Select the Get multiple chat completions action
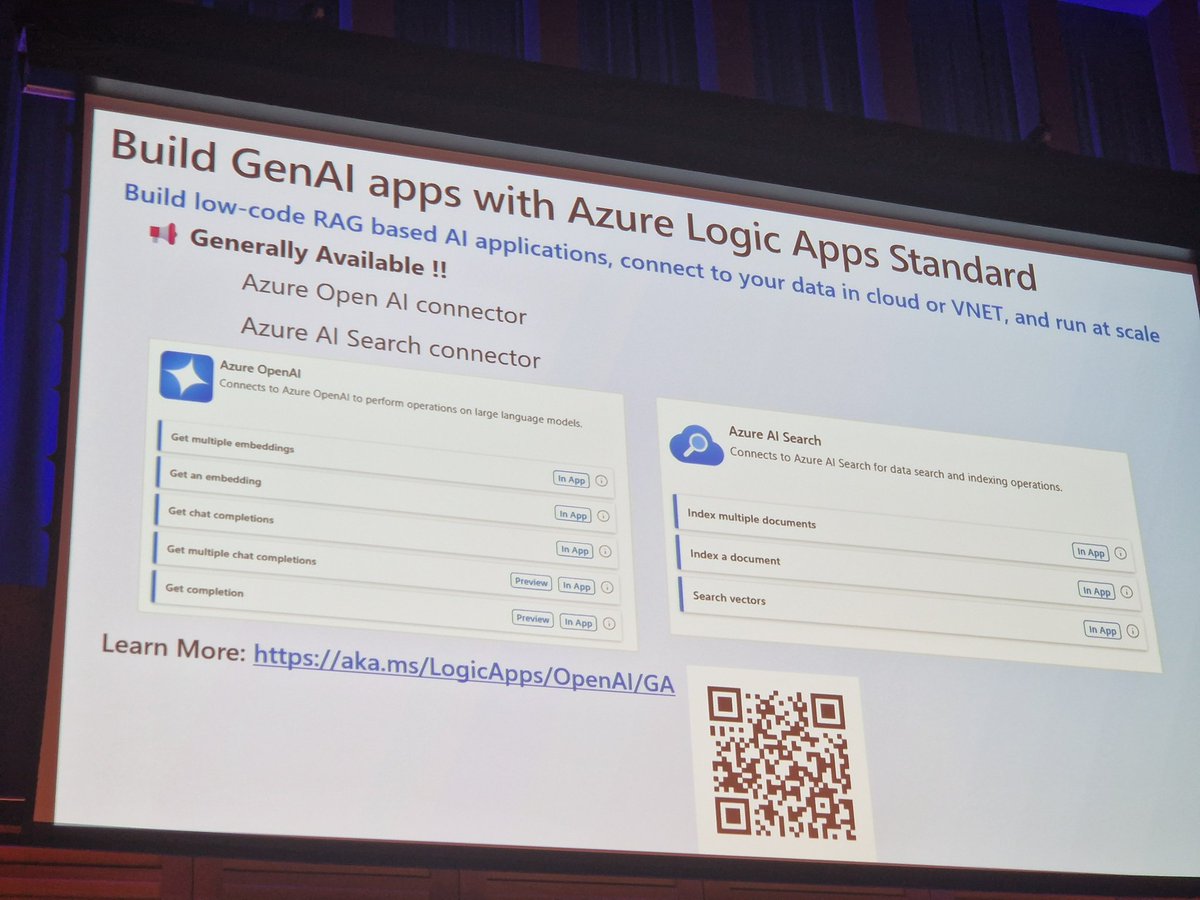1200x900 pixels. pyautogui.click(x=386, y=568)
